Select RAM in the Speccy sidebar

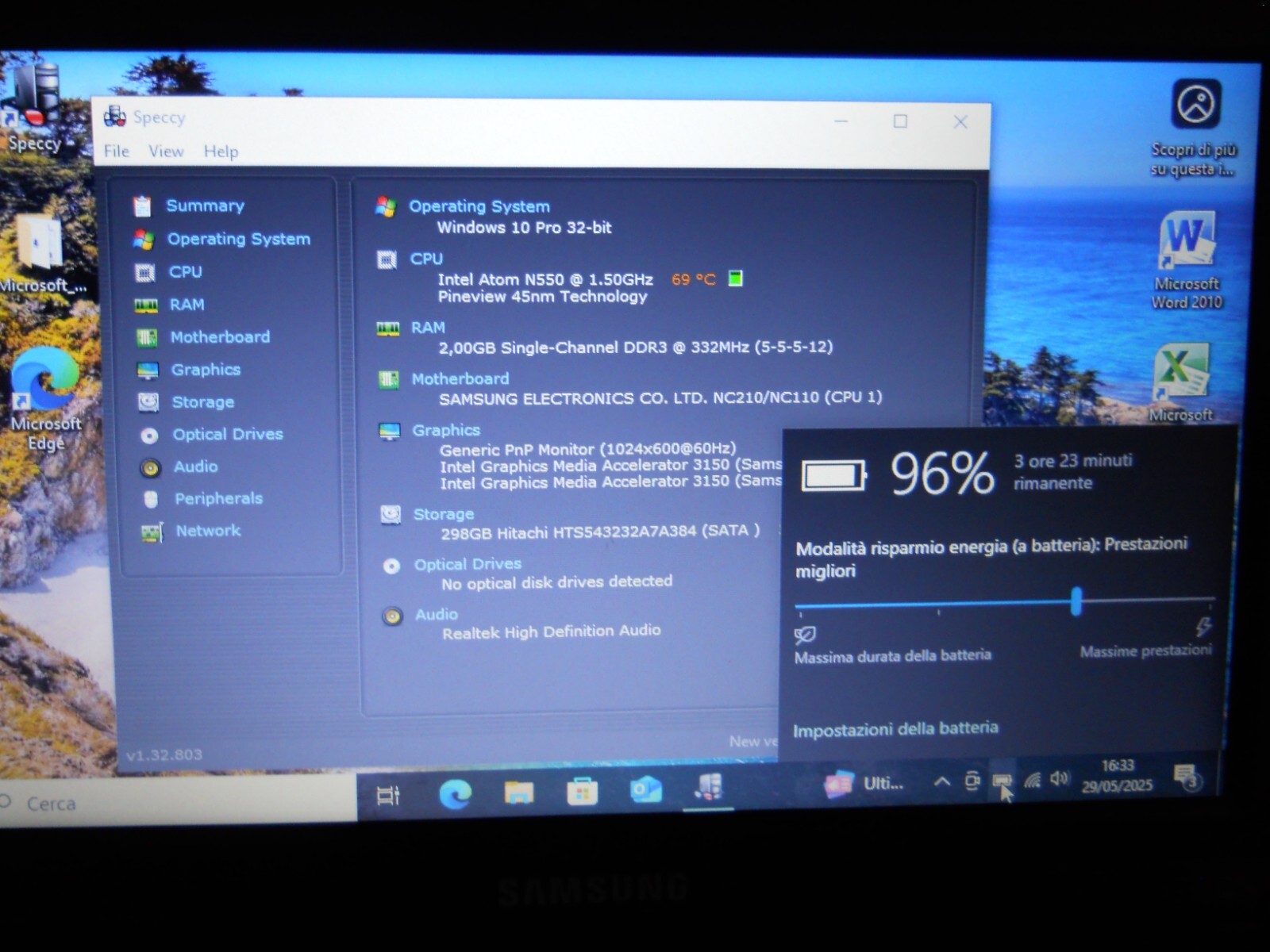pos(187,305)
